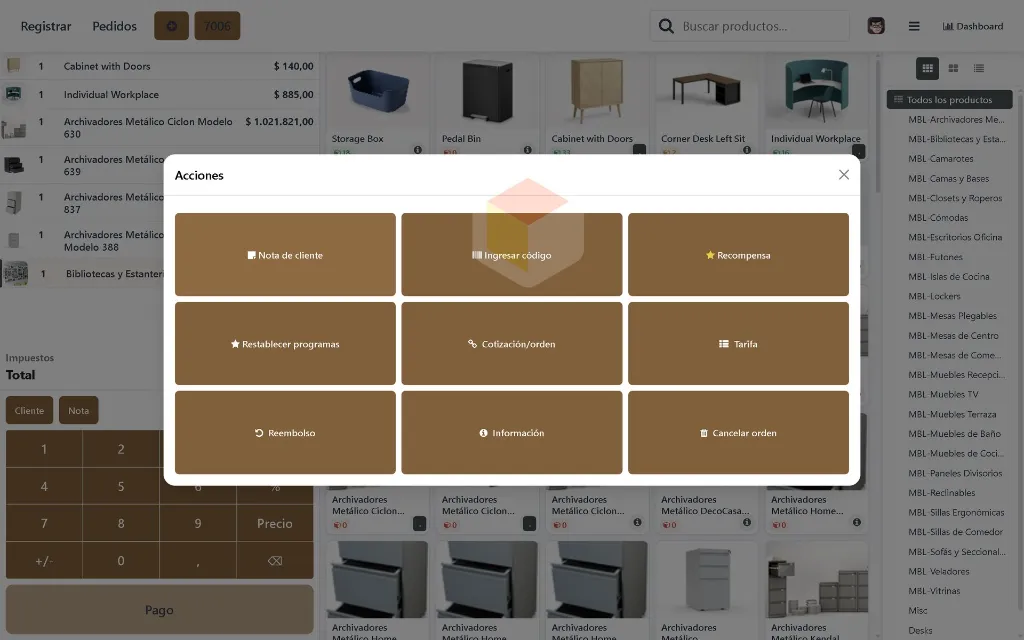Select MBL-Sillas Ergonómicas category

click(x=956, y=512)
